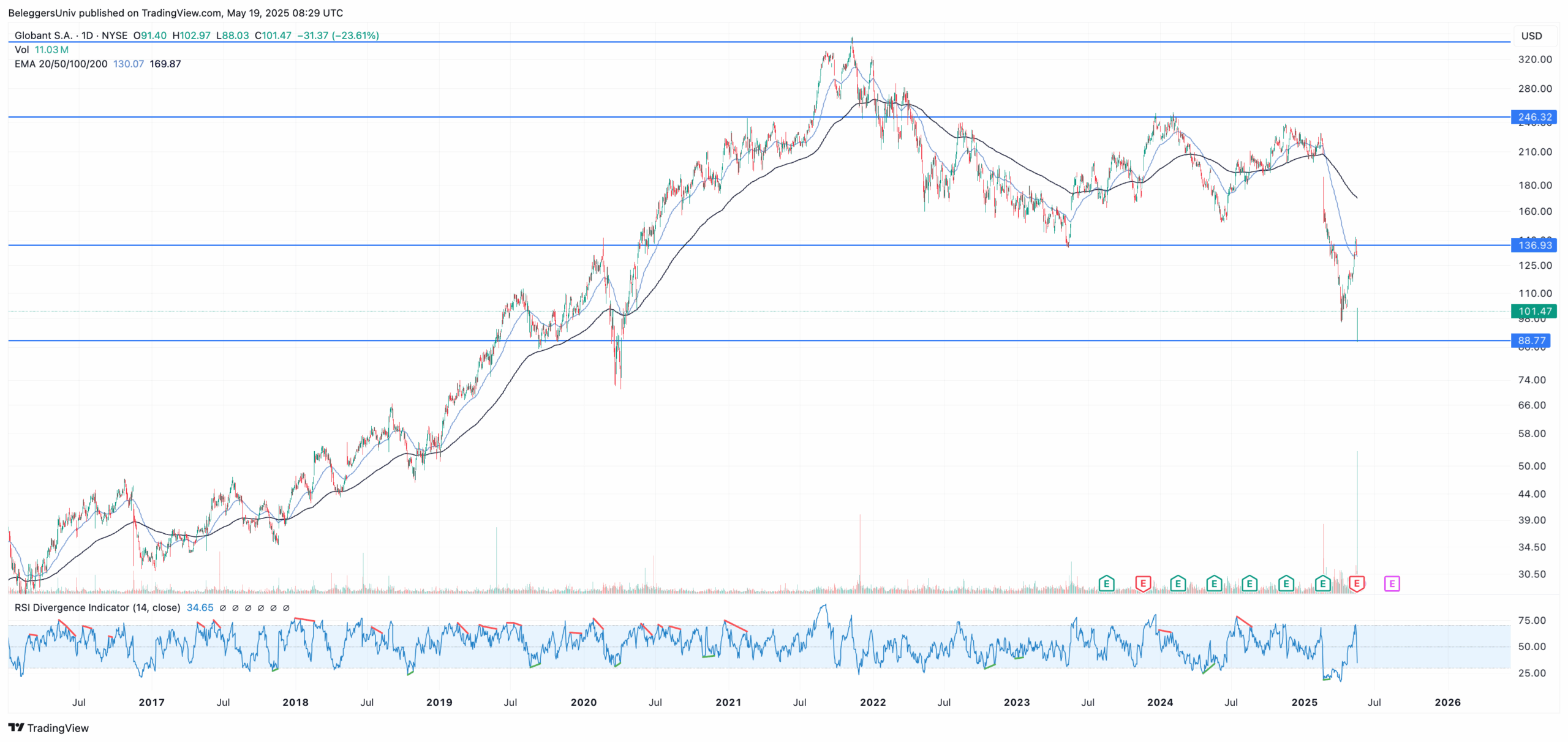This screenshot has height=742, width=1568.
Task: Click the red earnings E marker before 2024
Action: (x=1143, y=583)
